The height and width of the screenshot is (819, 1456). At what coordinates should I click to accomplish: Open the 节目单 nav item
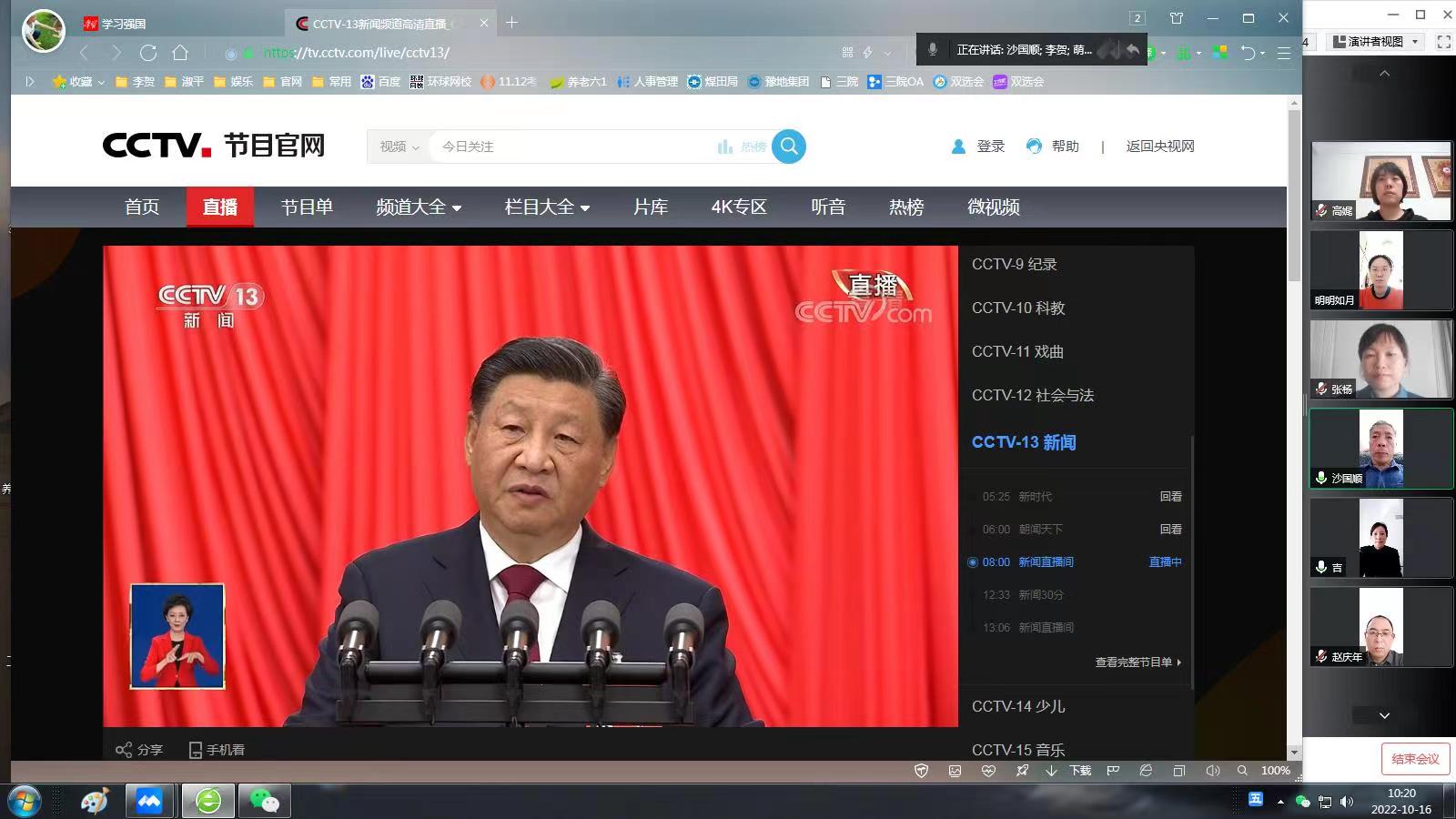tap(307, 207)
